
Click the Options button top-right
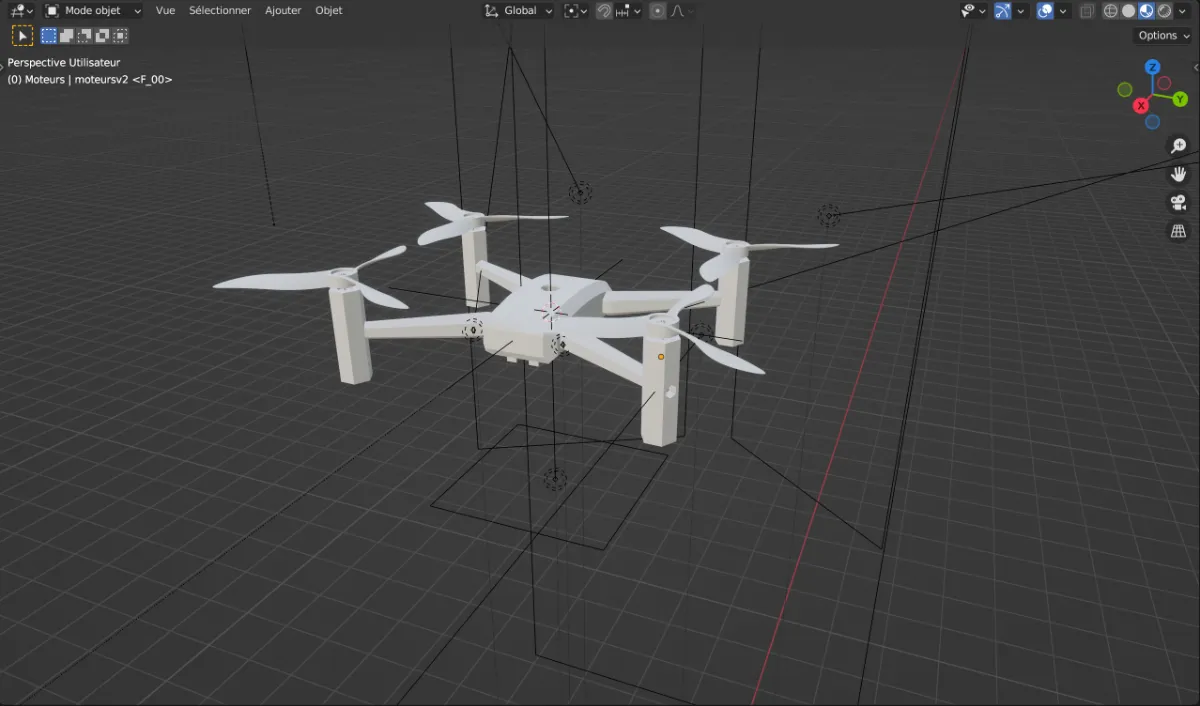[1160, 34]
